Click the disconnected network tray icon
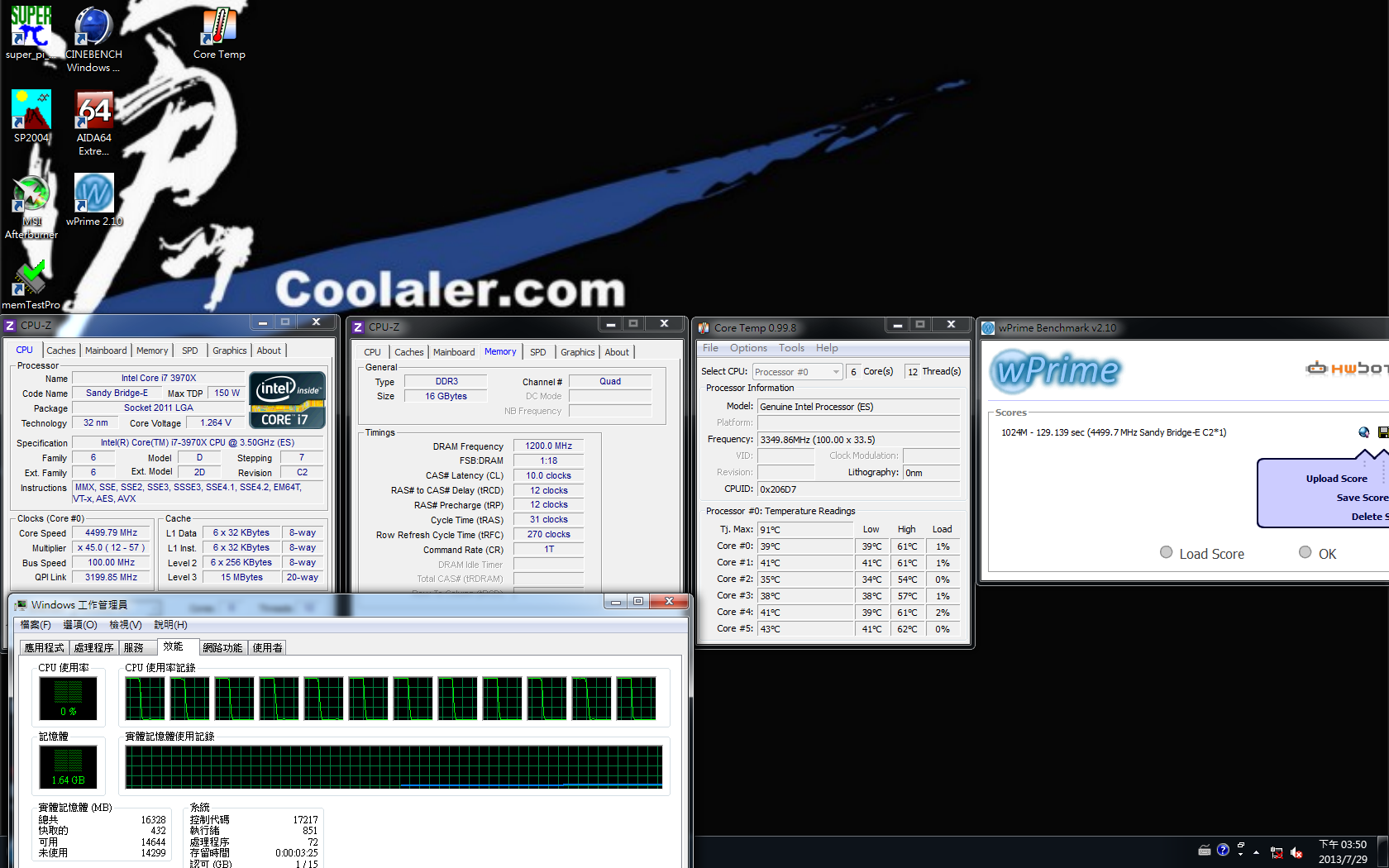 [x=1277, y=852]
